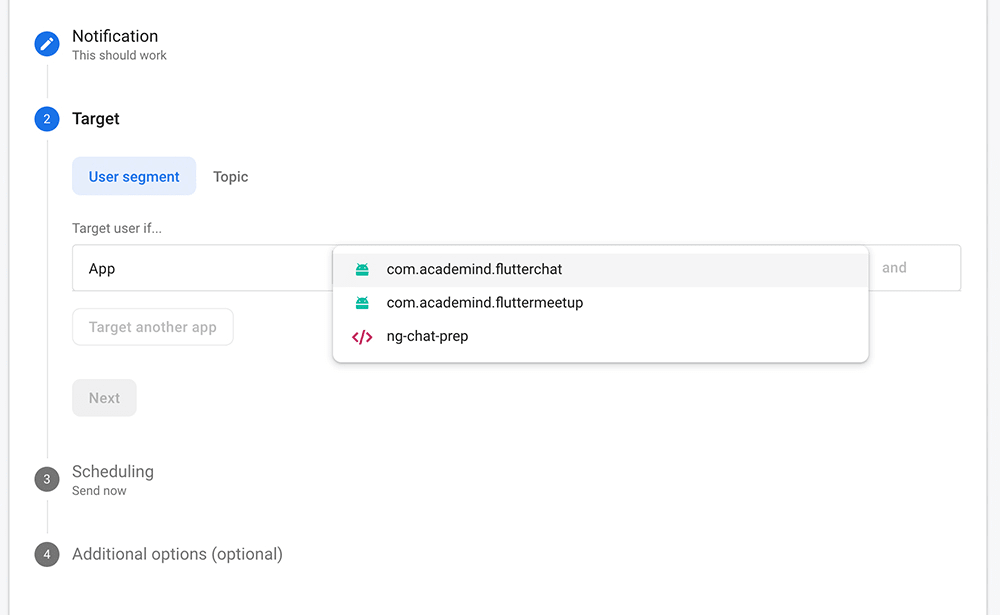This screenshot has width=1000, height=615.
Task: Click the "This should work" notification subtitle
Action: (x=119, y=56)
